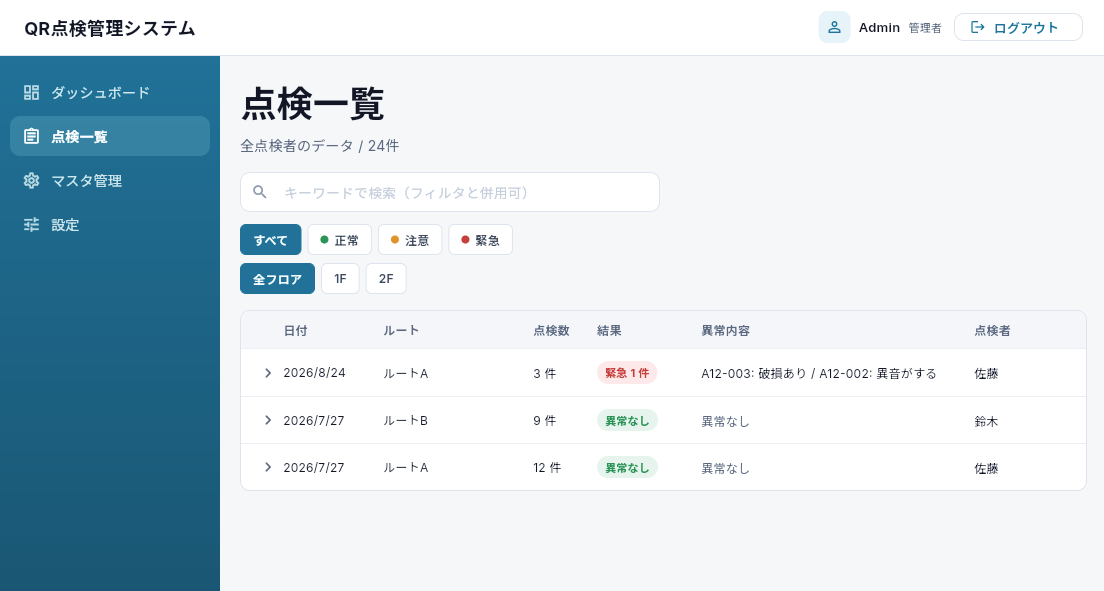Click the magnifier icon in search box
The height and width of the screenshot is (591, 1104).
(x=260, y=192)
